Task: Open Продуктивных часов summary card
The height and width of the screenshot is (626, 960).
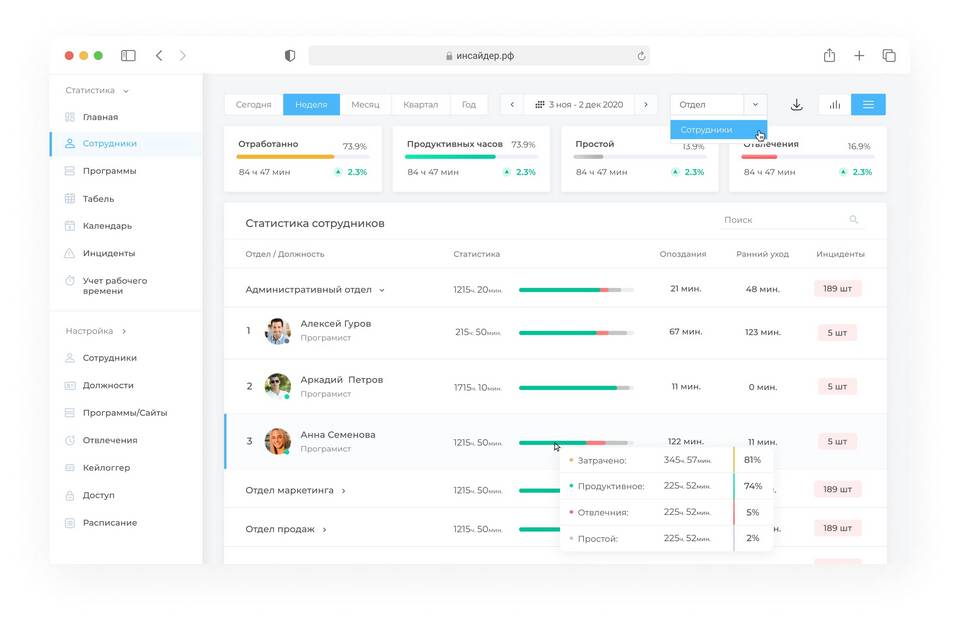Action: tap(471, 159)
